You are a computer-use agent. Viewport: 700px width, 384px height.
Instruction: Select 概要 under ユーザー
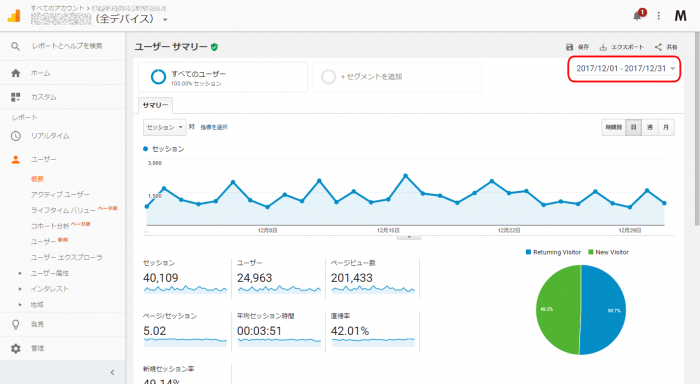(x=38, y=179)
